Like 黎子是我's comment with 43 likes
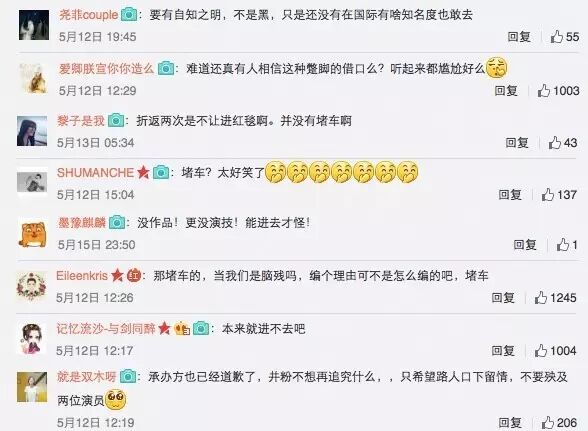The width and height of the screenshot is (588, 431). [x=555, y=143]
